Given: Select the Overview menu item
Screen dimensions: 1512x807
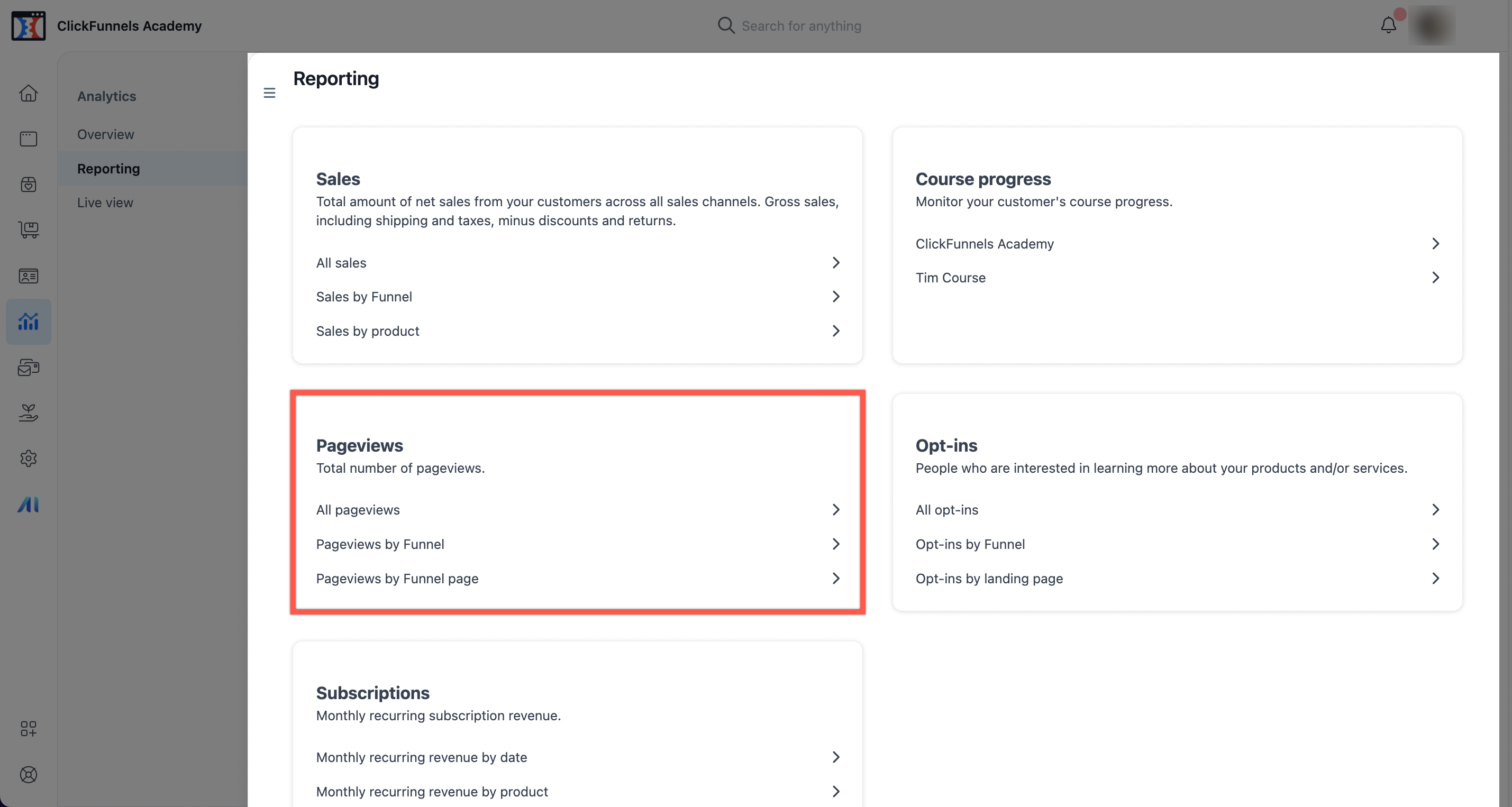Looking at the screenshot, I should coord(105,134).
